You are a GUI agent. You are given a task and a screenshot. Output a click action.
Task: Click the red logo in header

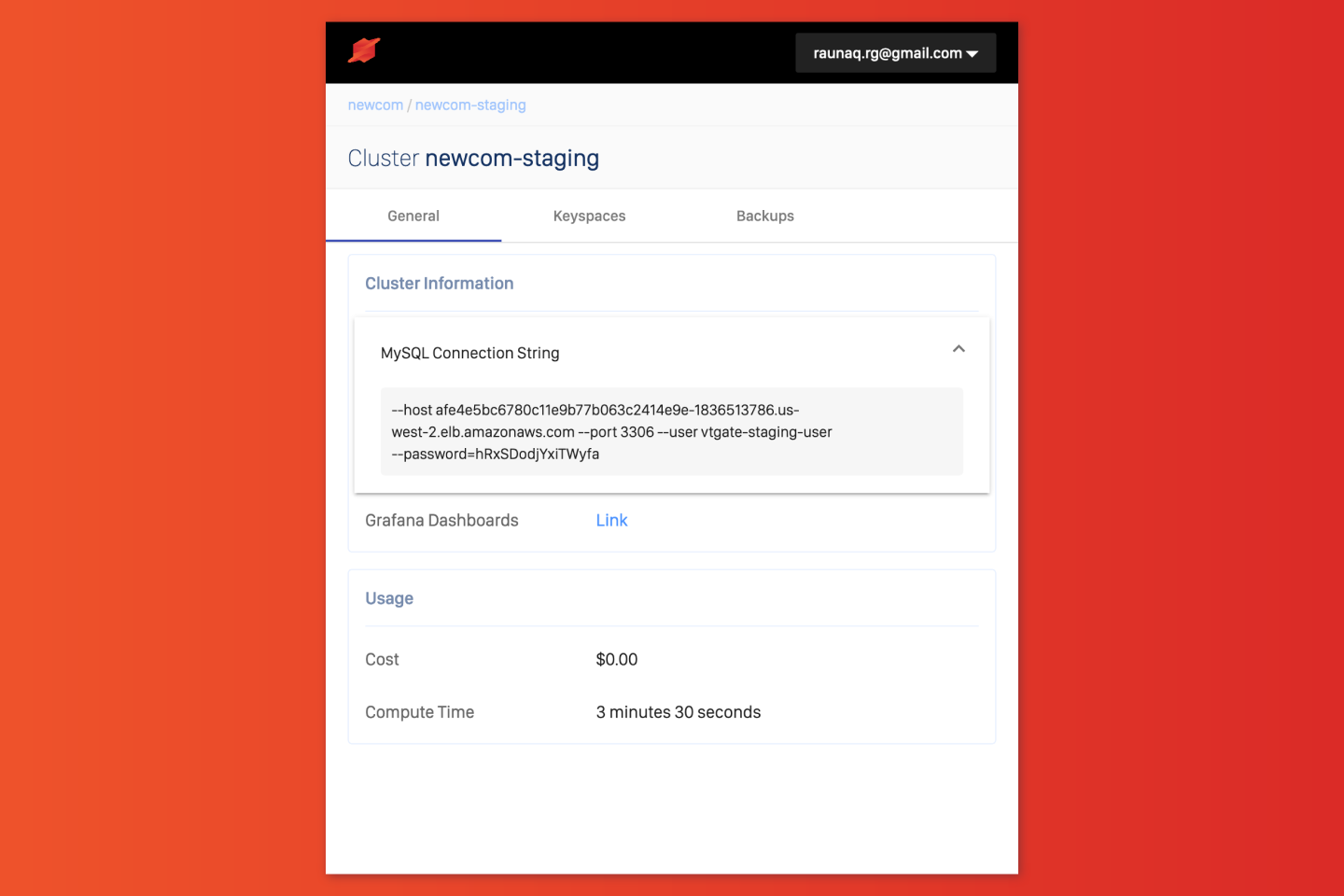pyautogui.click(x=364, y=51)
